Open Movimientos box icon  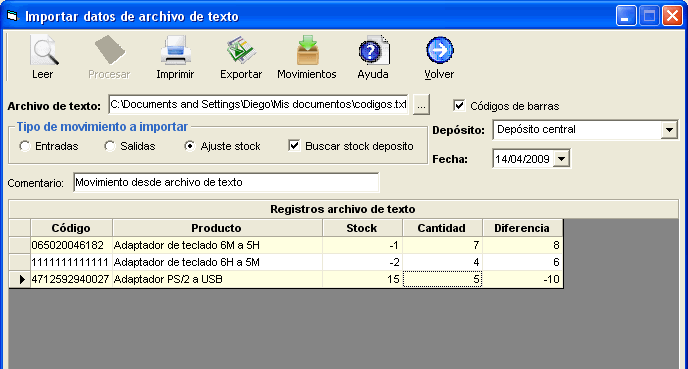[307, 50]
